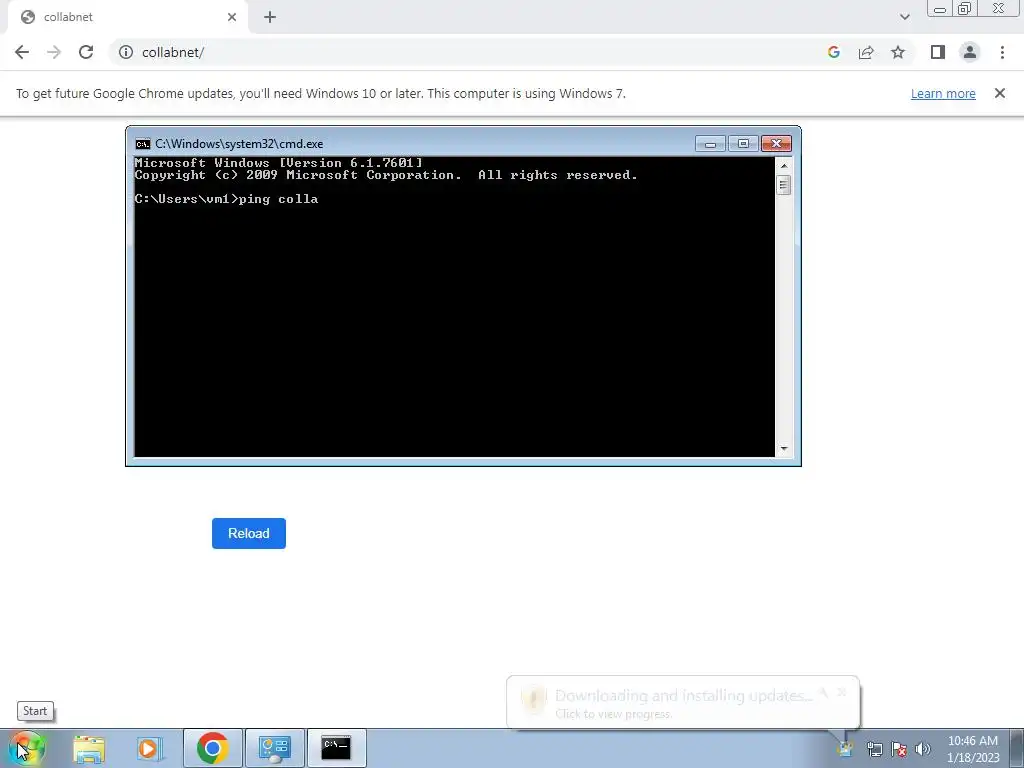Switch to Google Chrome in the taskbar

point(212,748)
